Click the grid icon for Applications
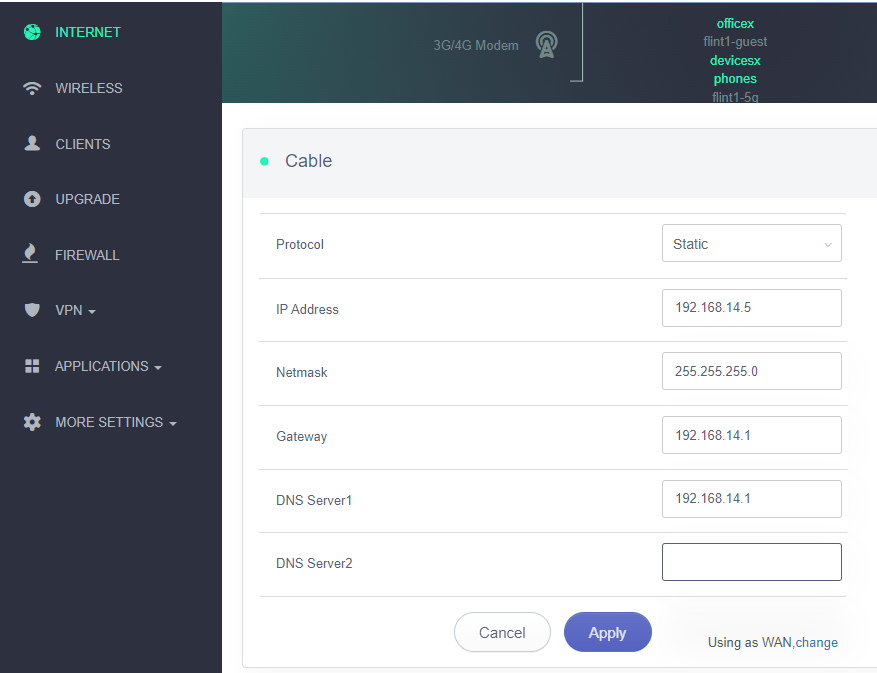This screenshot has width=877, height=673. (x=32, y=366)
